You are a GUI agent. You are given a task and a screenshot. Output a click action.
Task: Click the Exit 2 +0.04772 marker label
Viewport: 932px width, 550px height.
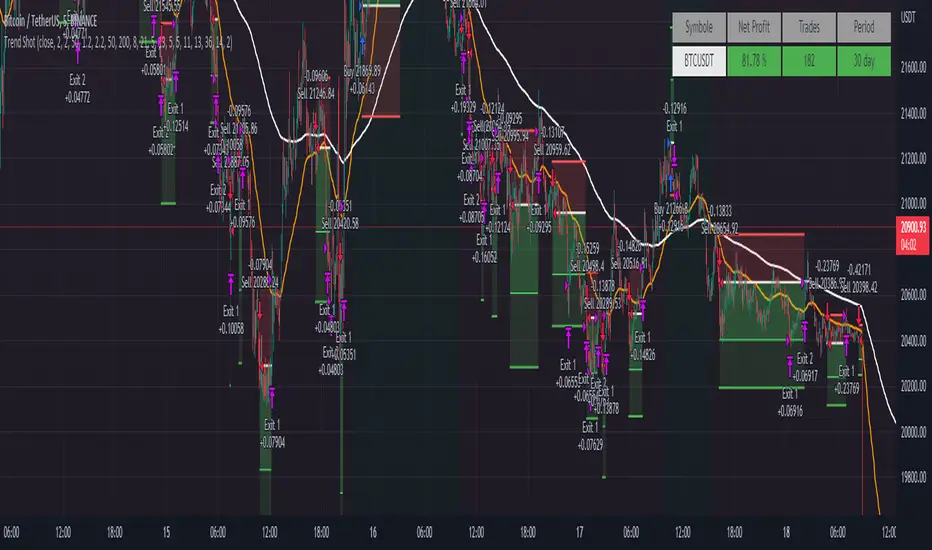pyautogui.click(x=77, y=89)
